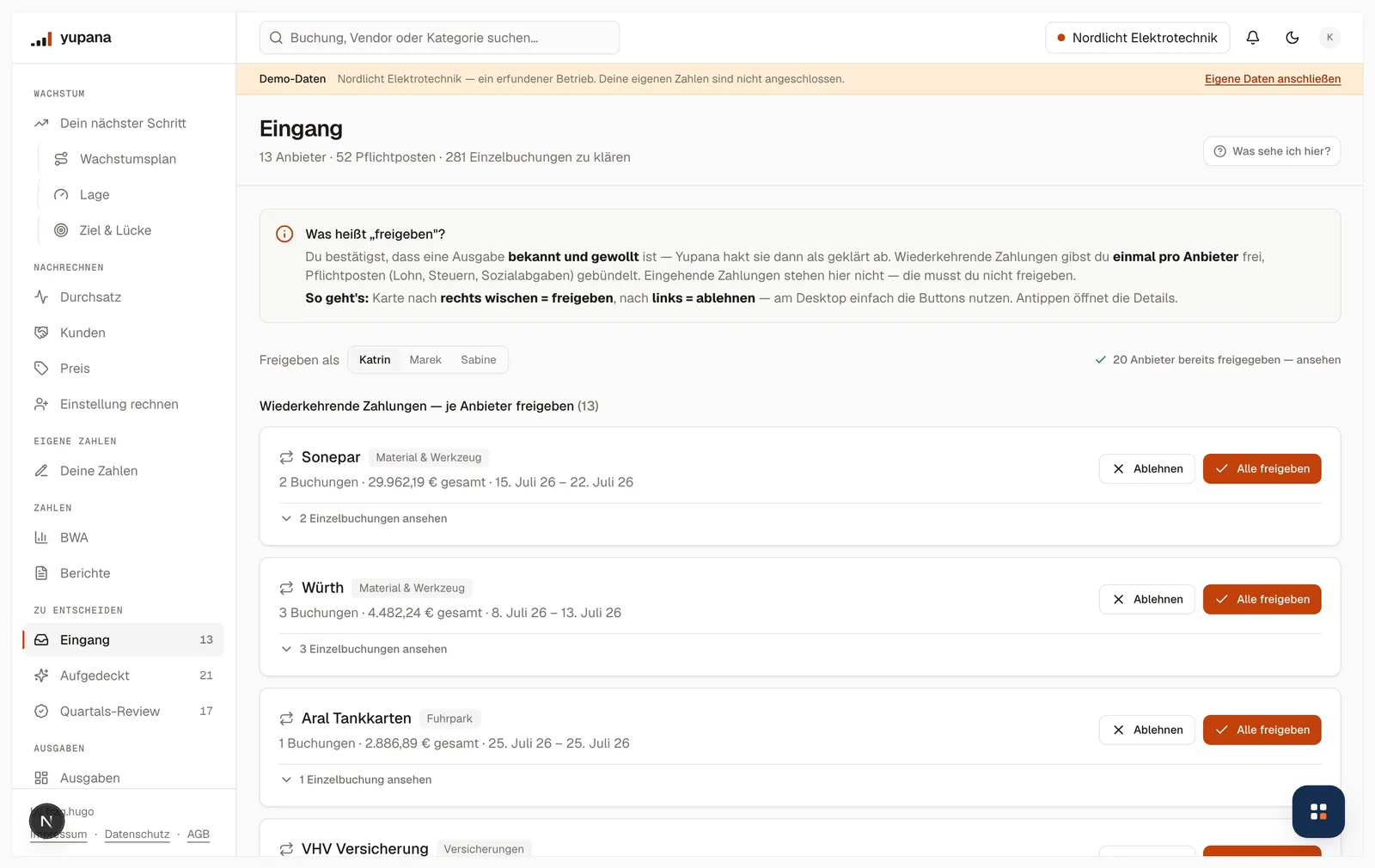Open Quartals-Review in the sidebar

[x=123, y=712]
